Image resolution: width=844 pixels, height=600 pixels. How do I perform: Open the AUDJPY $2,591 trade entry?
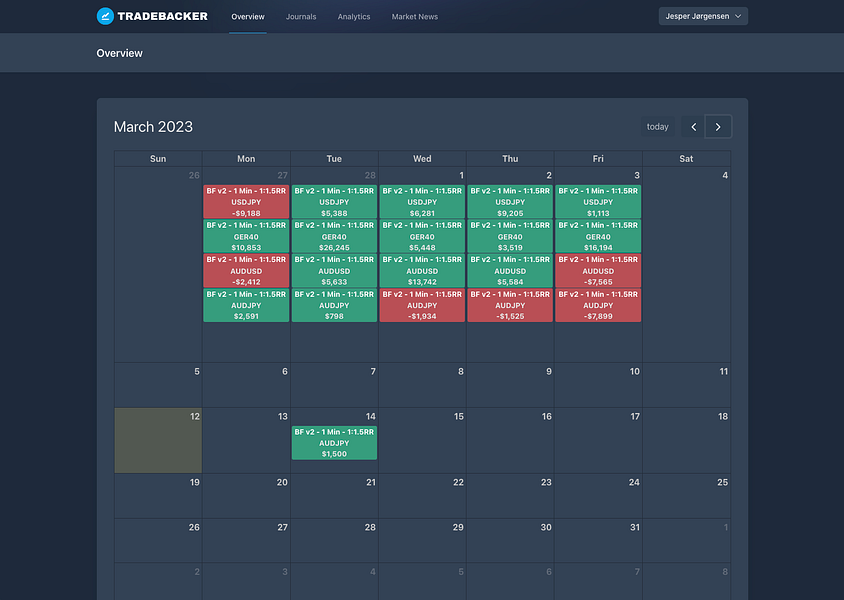pyautogui.click(x=246, y=305)
